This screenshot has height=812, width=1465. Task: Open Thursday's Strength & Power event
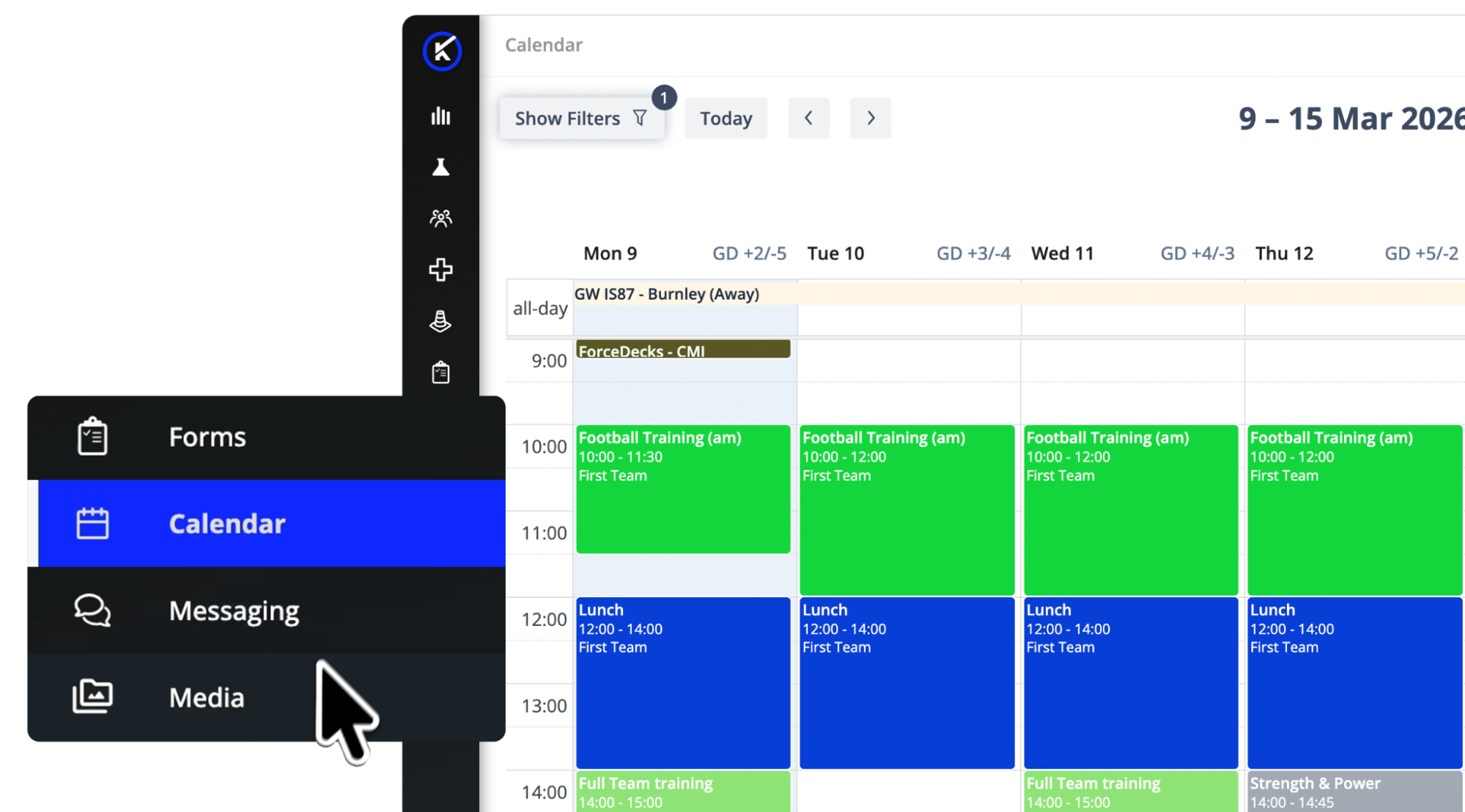pyautogui.click(x=1354, y=791)
